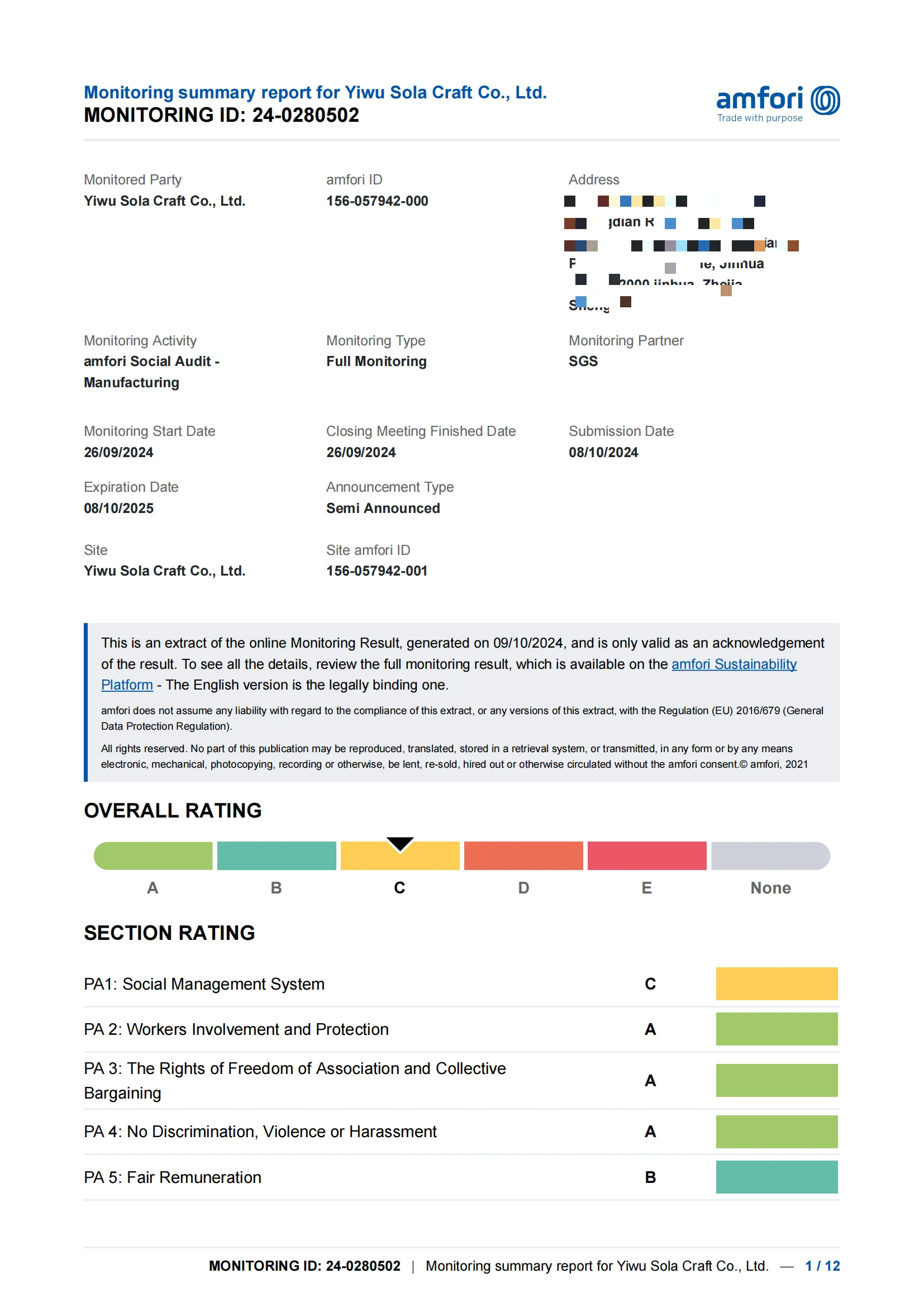This screenshot has width=924, height=1307.
Task: Click the teal PA 5 Fair Remuneration swatch
Action: click(777, 1177)
